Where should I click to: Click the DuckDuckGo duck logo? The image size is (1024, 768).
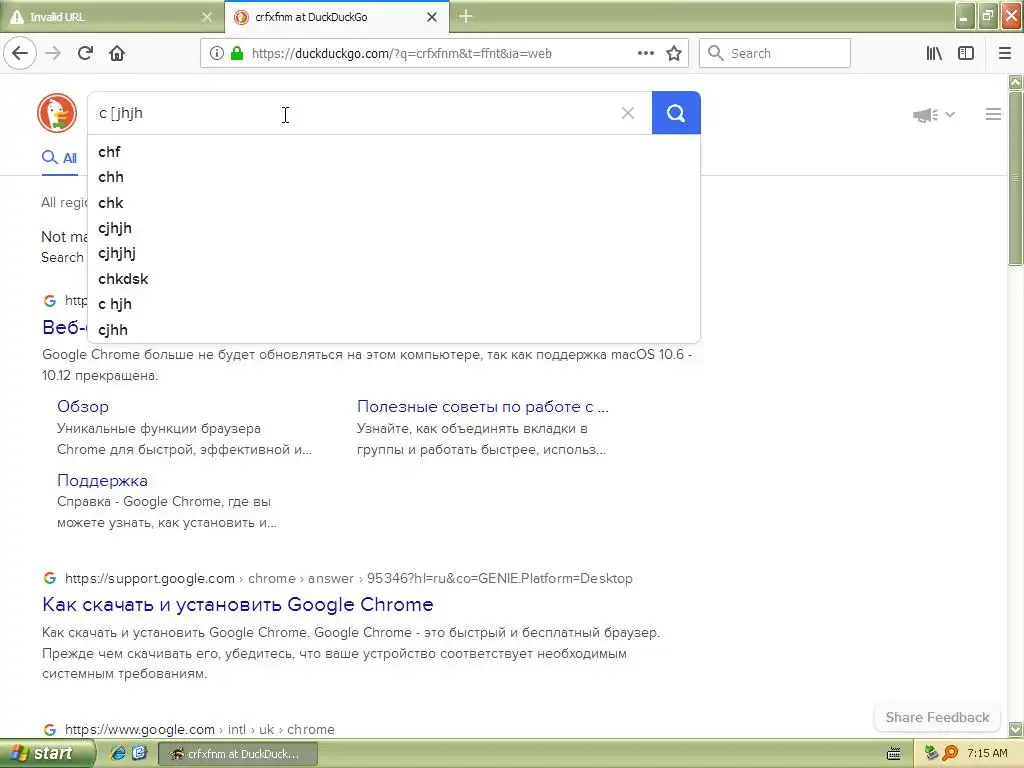tap(57, 113)
